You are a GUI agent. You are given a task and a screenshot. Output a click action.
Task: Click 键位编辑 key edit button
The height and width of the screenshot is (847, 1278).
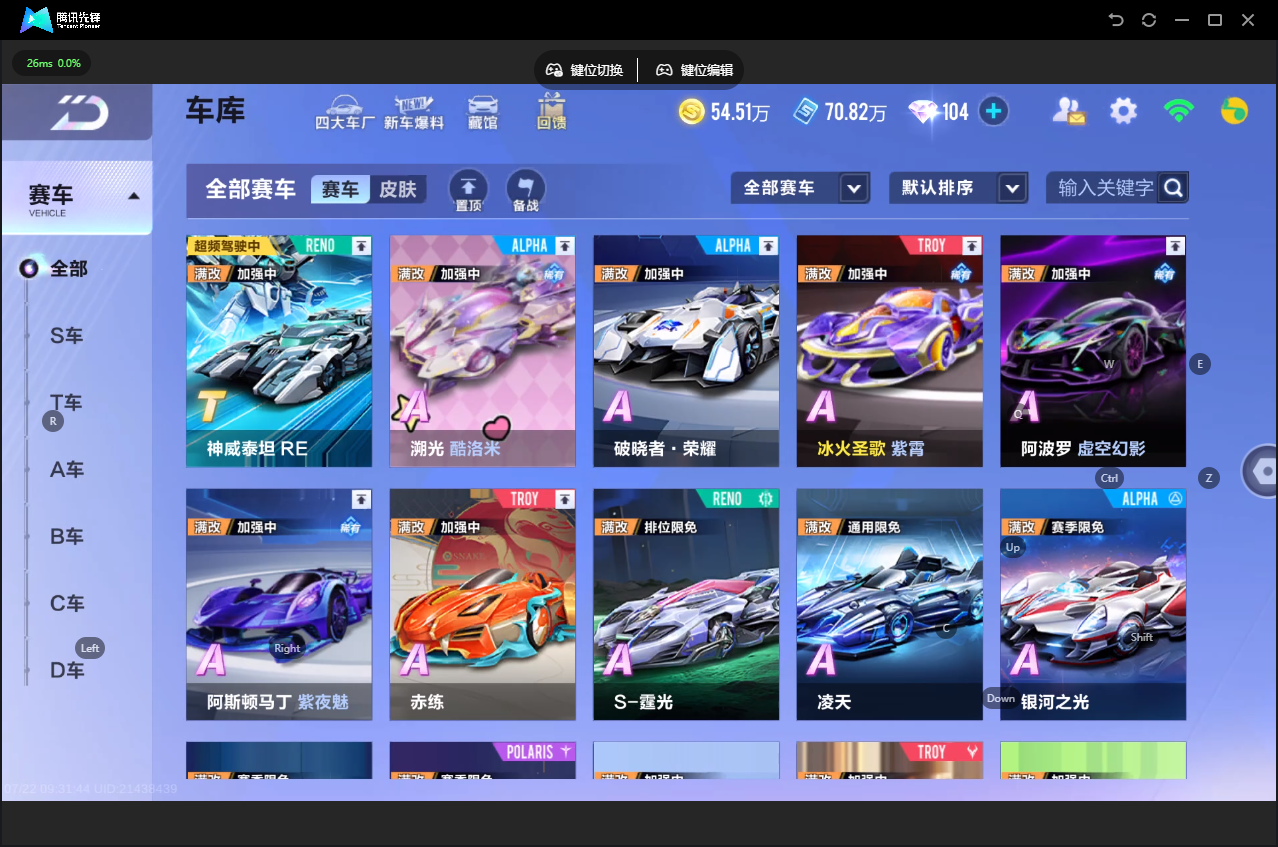point(695,70)
